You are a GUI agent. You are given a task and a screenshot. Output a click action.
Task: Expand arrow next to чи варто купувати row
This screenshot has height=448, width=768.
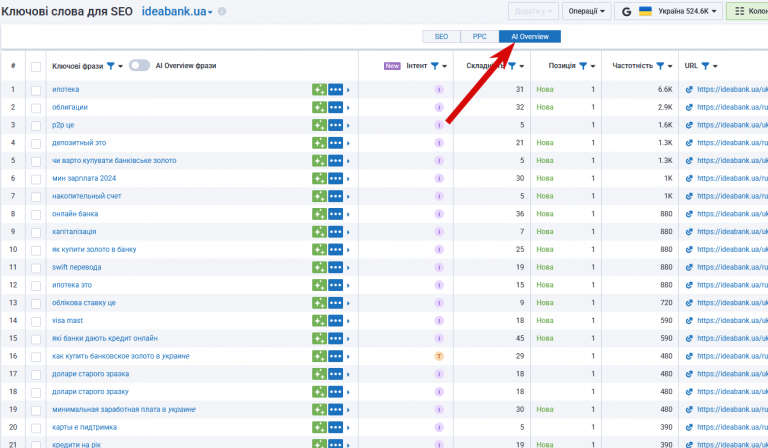tap(348, 161)
